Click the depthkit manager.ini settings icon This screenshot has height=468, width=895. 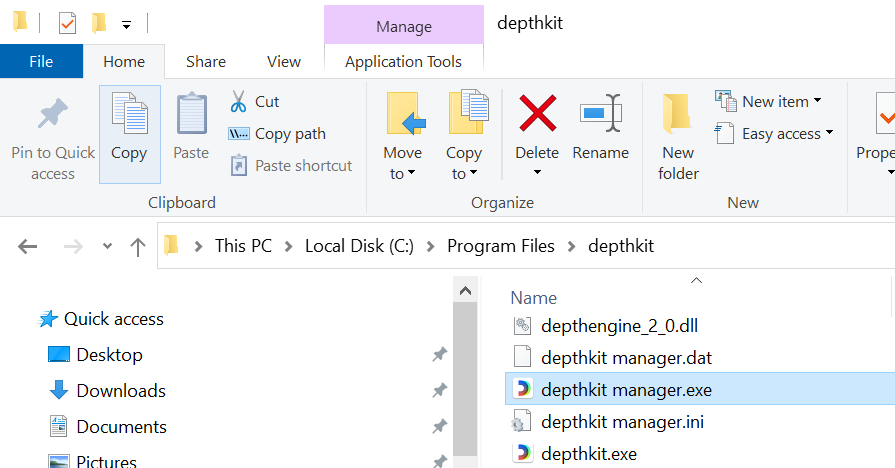pyautogui.click(x=522, y=421)
